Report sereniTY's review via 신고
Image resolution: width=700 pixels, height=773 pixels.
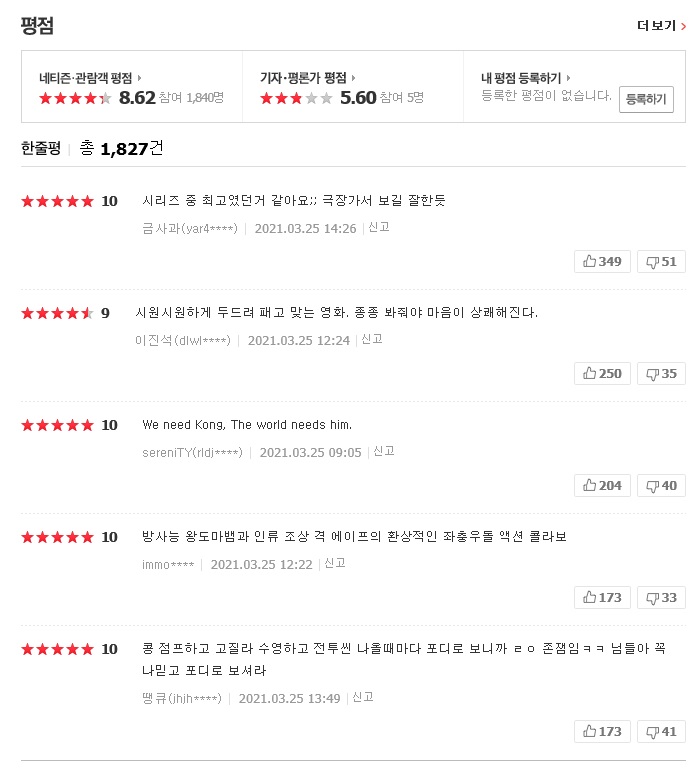tap(384, 451)
